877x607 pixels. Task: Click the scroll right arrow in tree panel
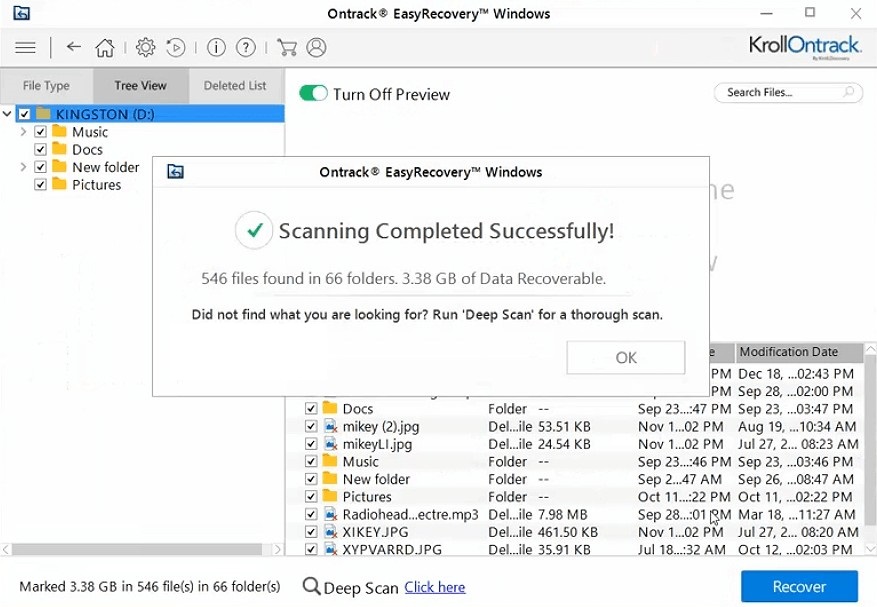point(277,549)
